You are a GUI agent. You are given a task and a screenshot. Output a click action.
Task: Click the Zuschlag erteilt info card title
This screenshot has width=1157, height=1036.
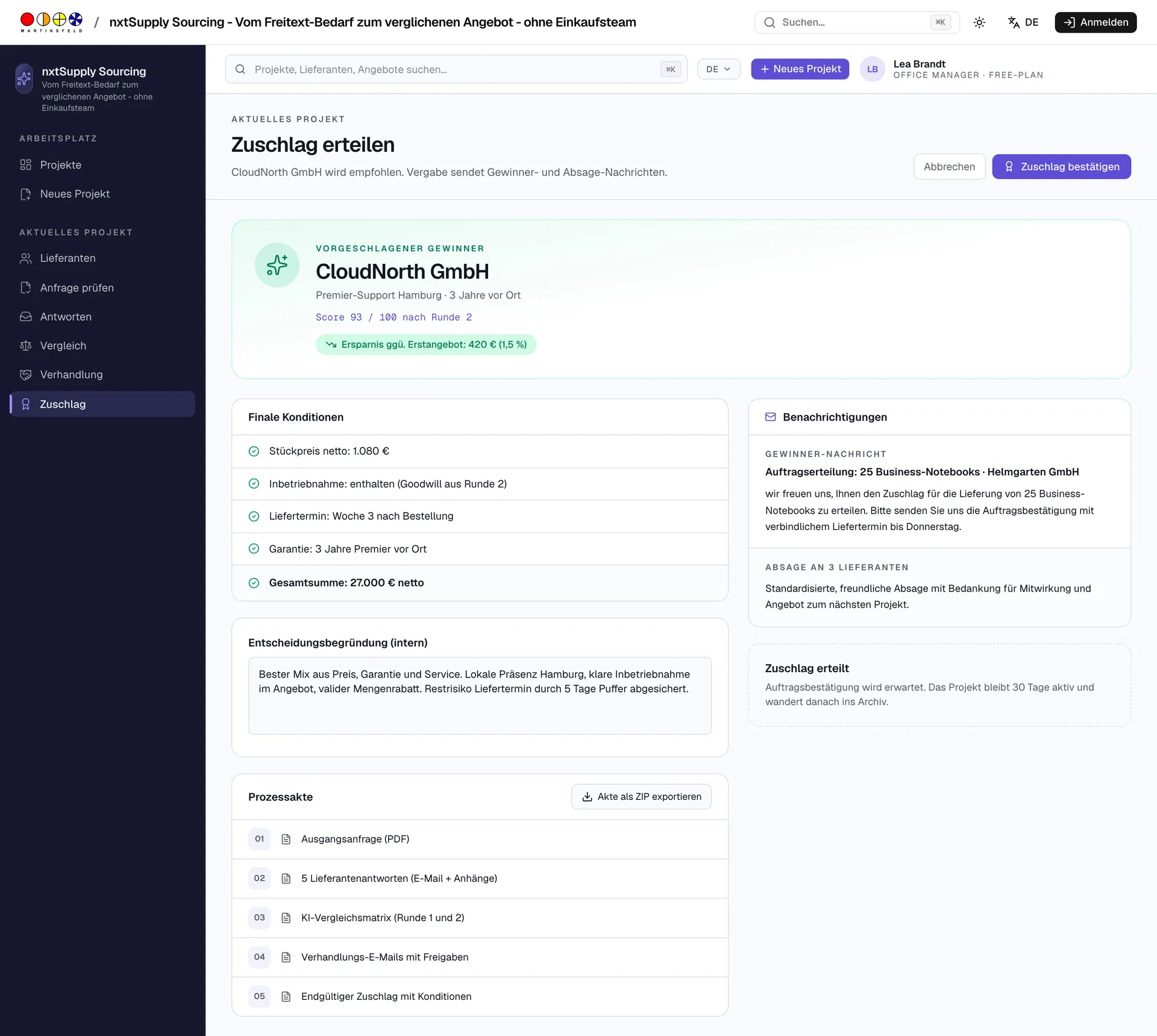coord(807,669)
